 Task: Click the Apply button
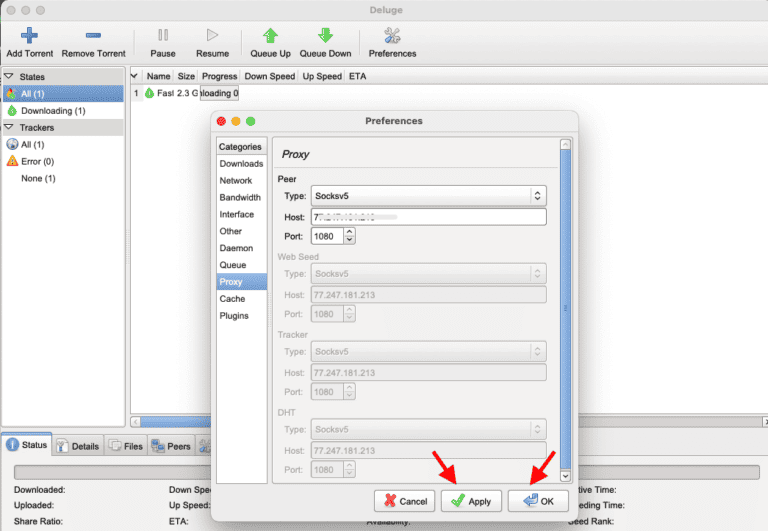pos(471,501)
